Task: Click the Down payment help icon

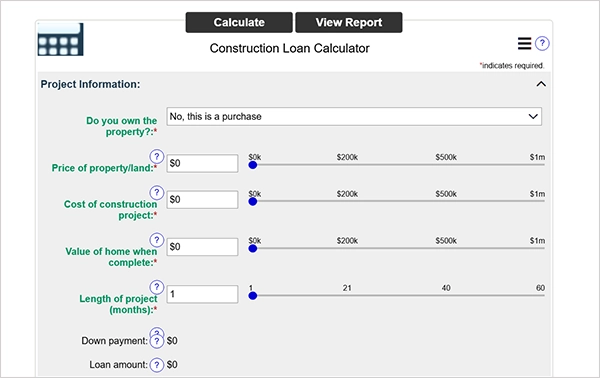Action: tap(157, 341)
